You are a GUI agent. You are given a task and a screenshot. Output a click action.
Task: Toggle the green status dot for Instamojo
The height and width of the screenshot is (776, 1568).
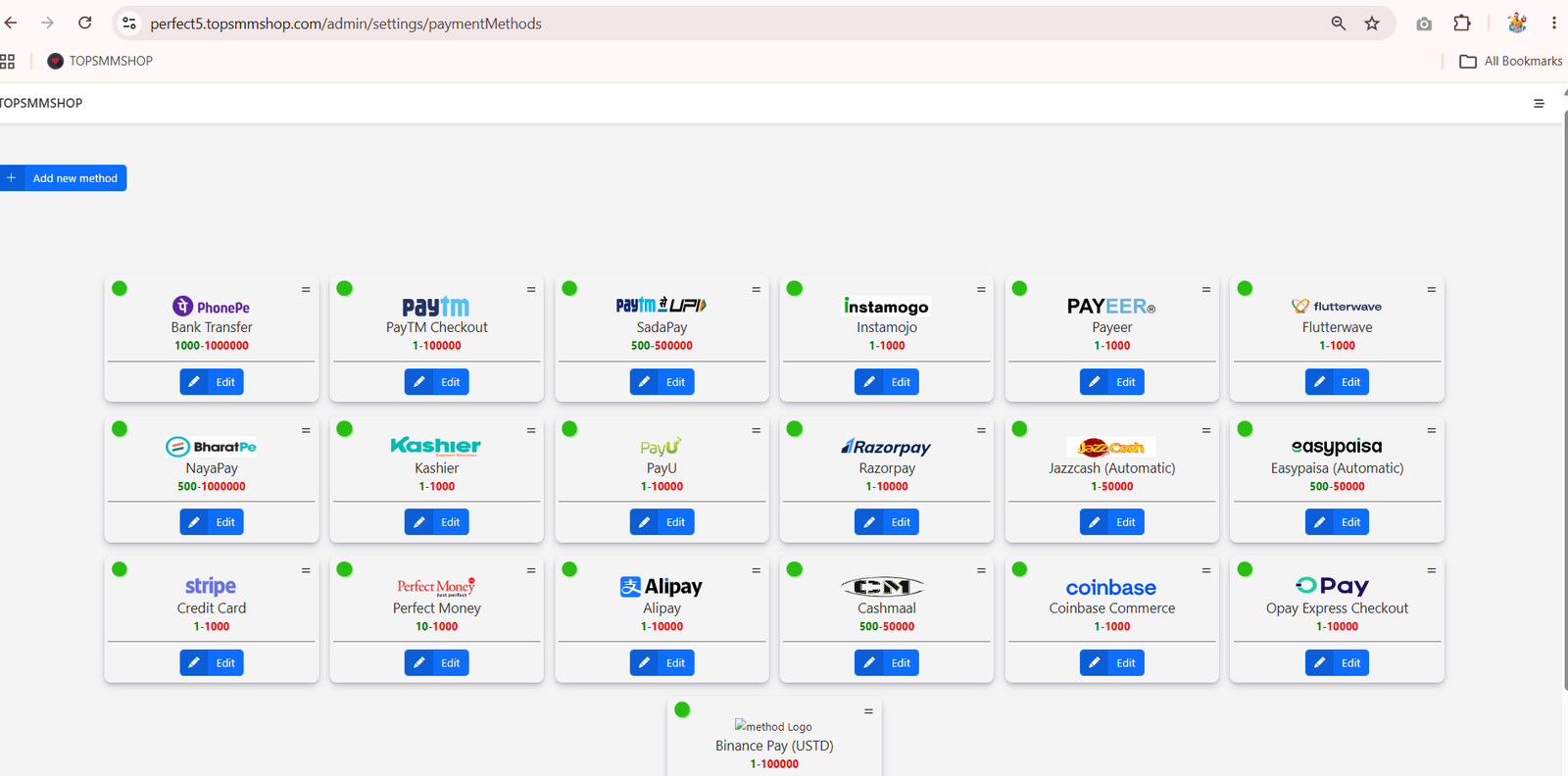click(795, 288)
